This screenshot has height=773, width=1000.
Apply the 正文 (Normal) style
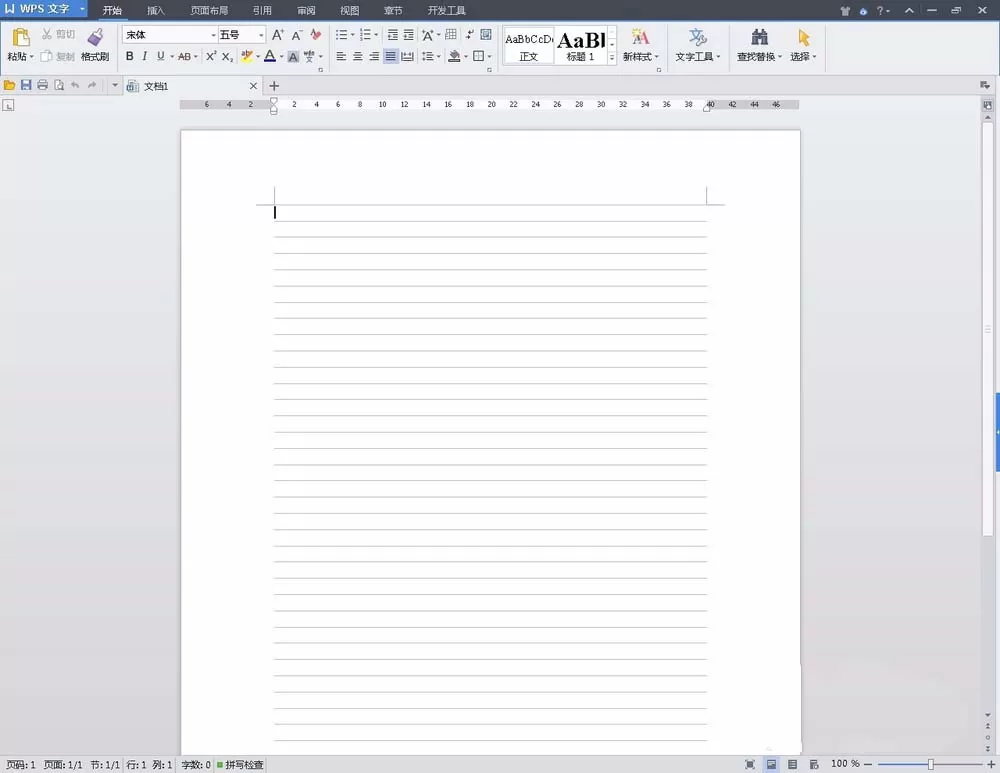pyautogui.click(x=529, y=45)
